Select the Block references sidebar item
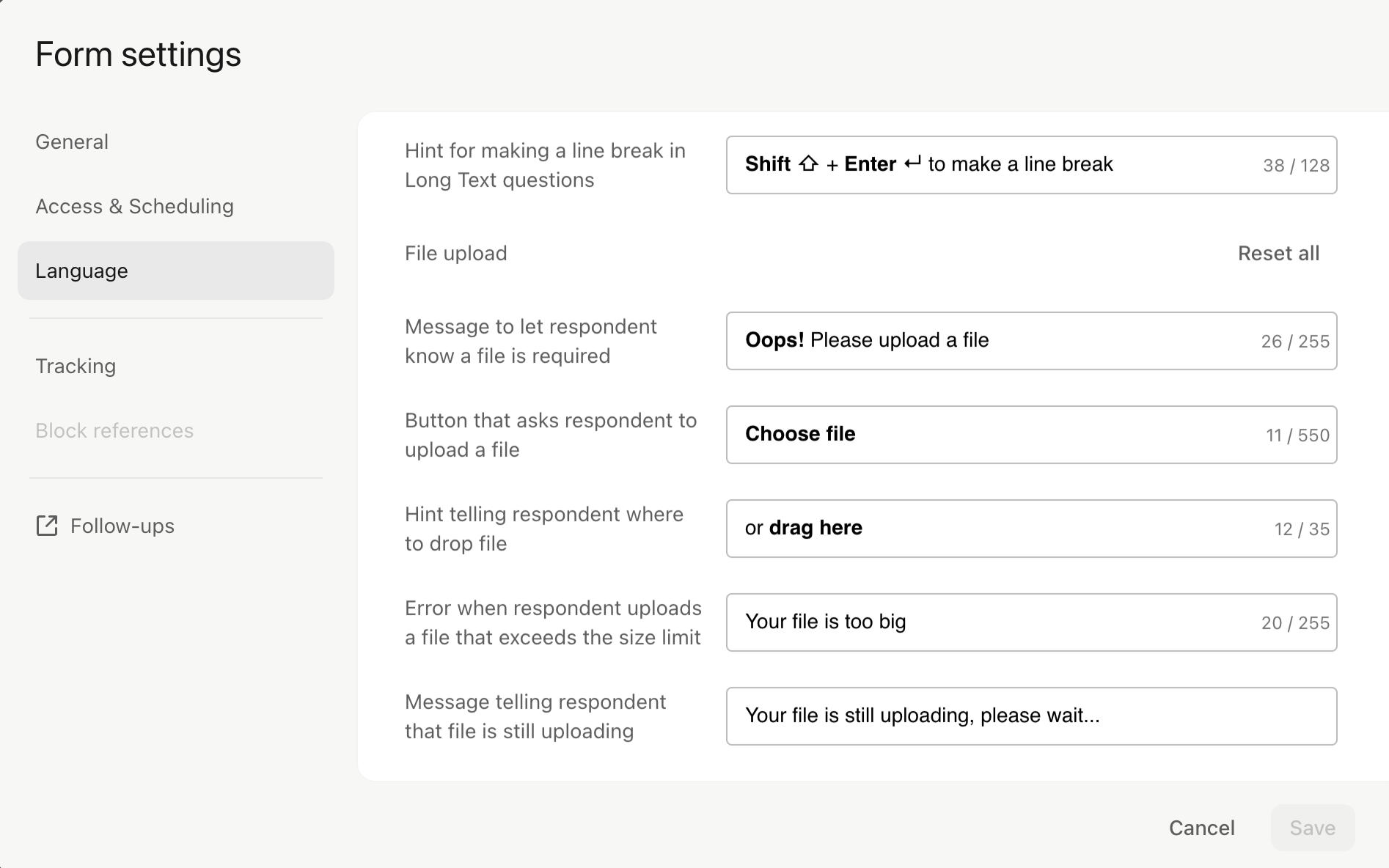The image size is (1389, 868). coord(114,430)
